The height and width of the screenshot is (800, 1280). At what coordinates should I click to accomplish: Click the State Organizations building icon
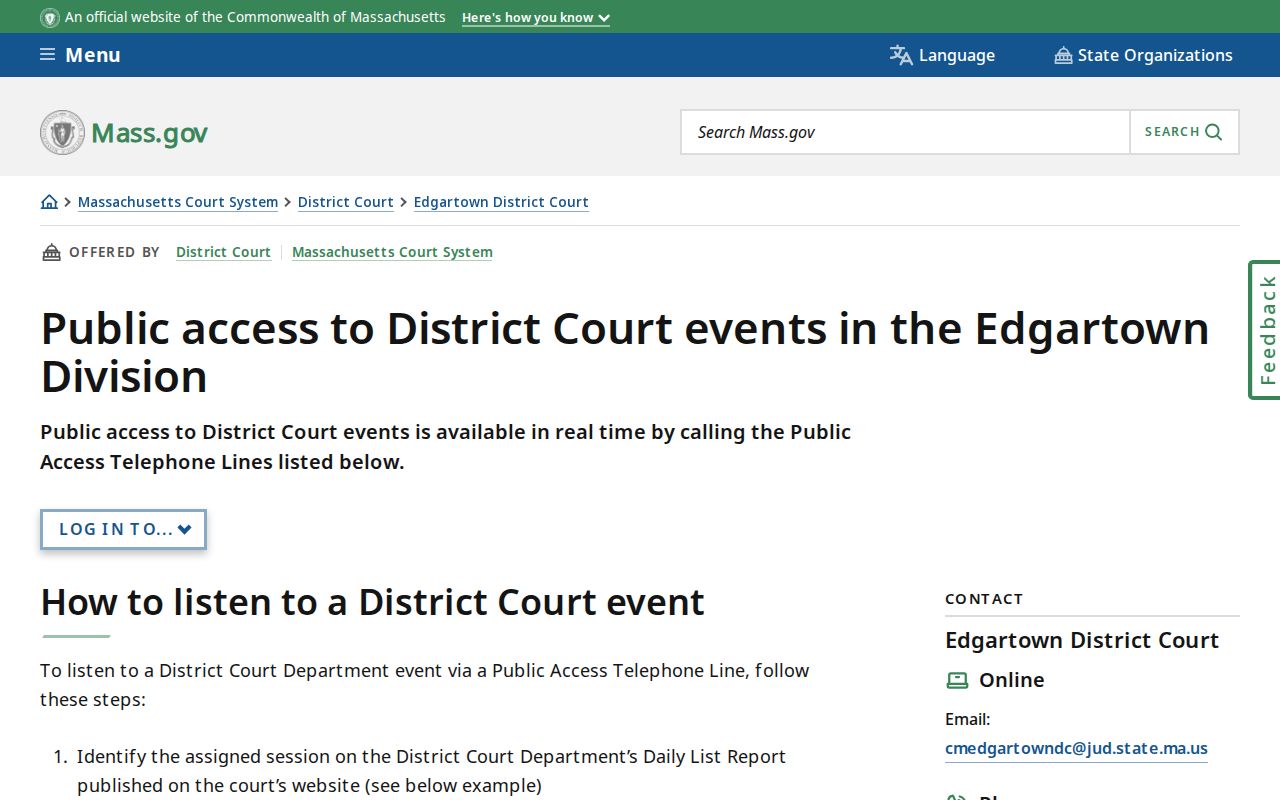click(x=1063, y=55)
